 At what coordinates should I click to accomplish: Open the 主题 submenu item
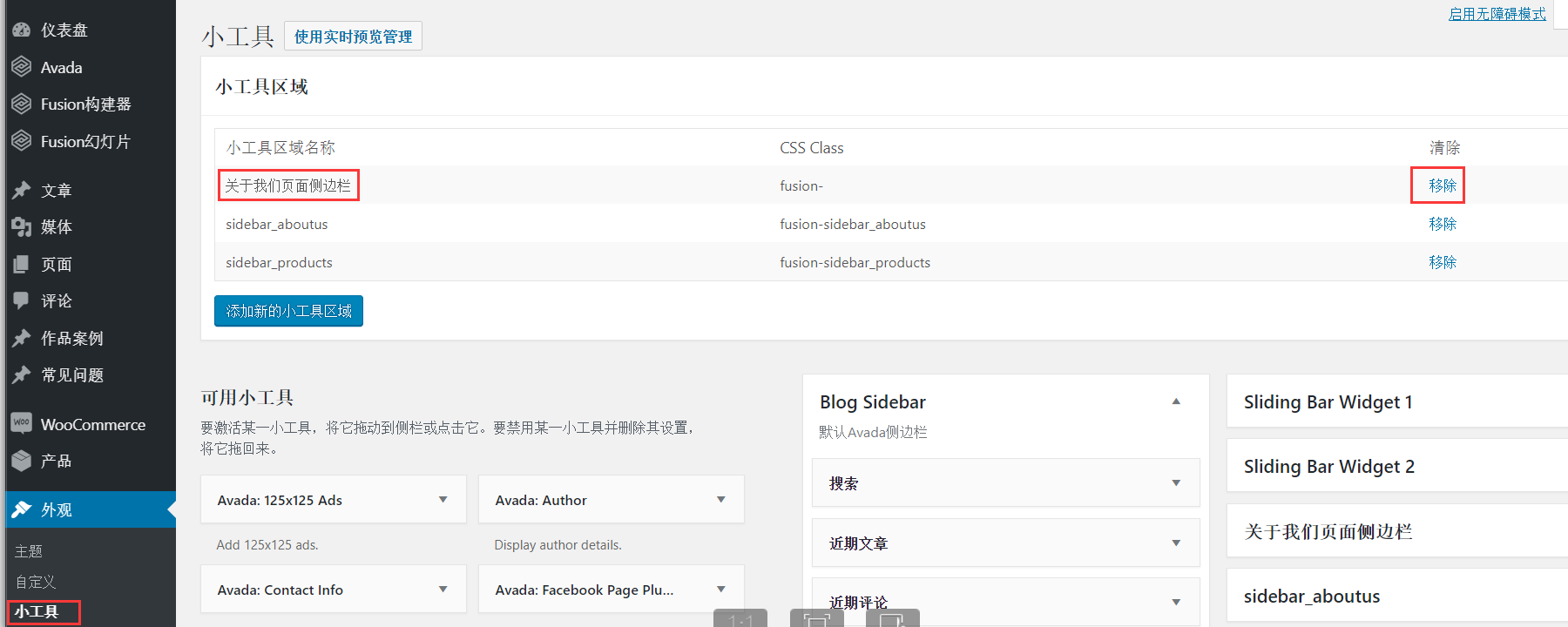pyautogui.click(x=29, y=551)
